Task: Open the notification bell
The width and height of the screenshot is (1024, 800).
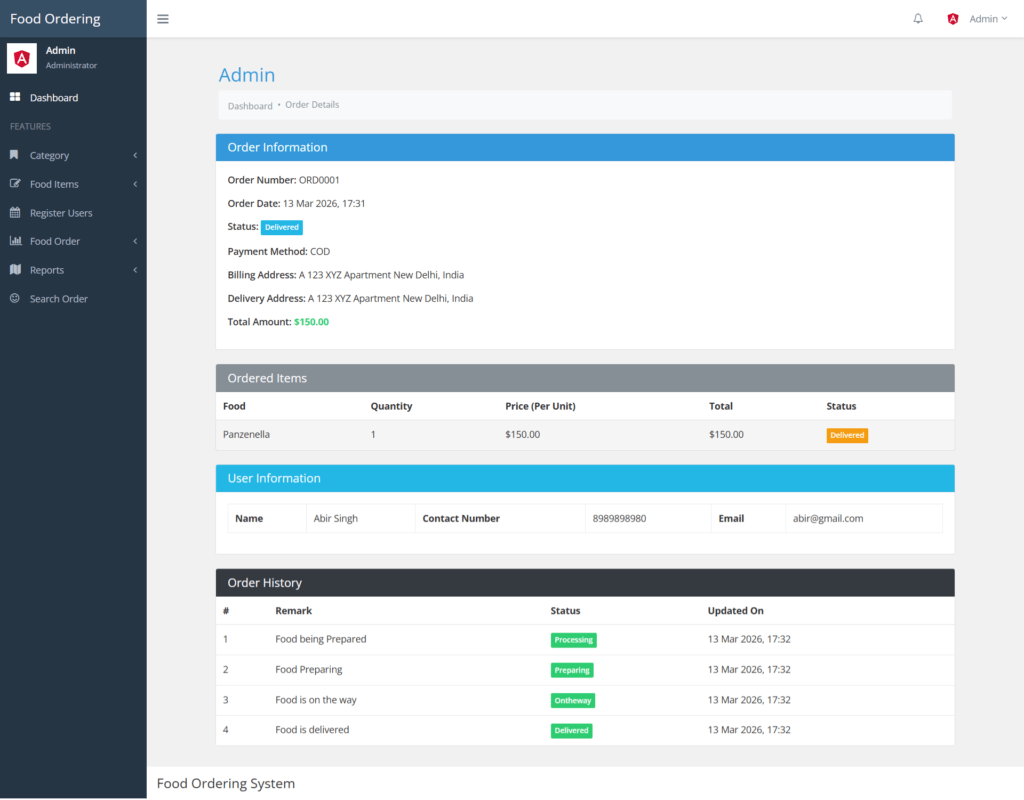Action: coord(917,18)
